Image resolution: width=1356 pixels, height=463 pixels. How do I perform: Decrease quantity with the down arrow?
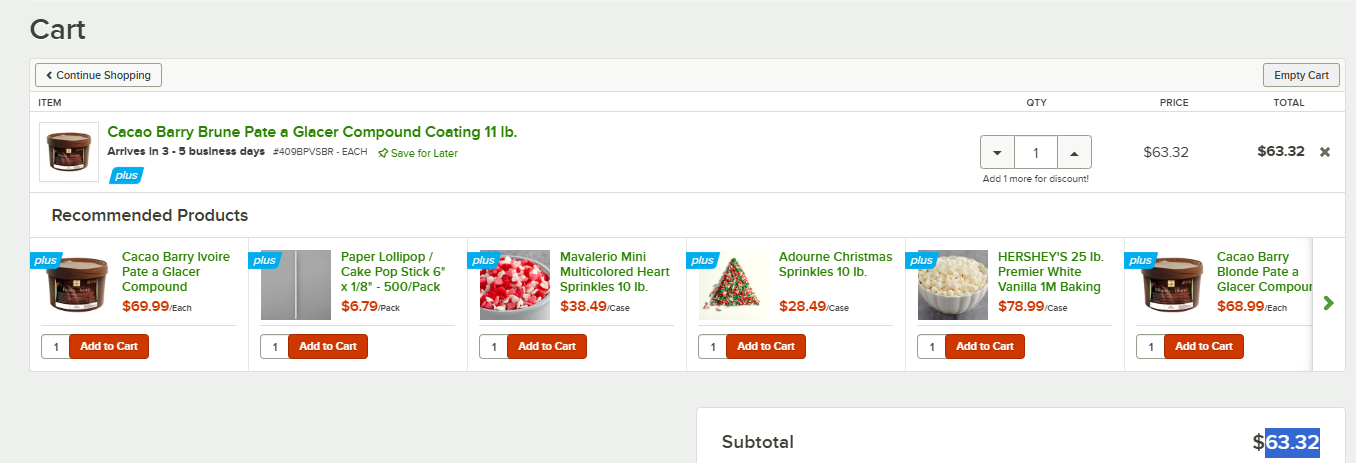[x=997, y=153]
